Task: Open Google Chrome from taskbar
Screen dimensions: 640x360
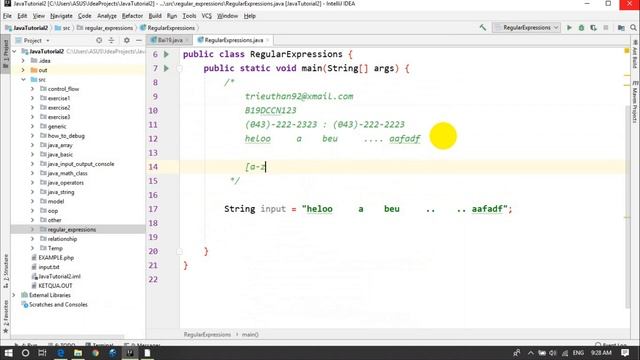Action: pyautogui.click(x=96, y=353)
